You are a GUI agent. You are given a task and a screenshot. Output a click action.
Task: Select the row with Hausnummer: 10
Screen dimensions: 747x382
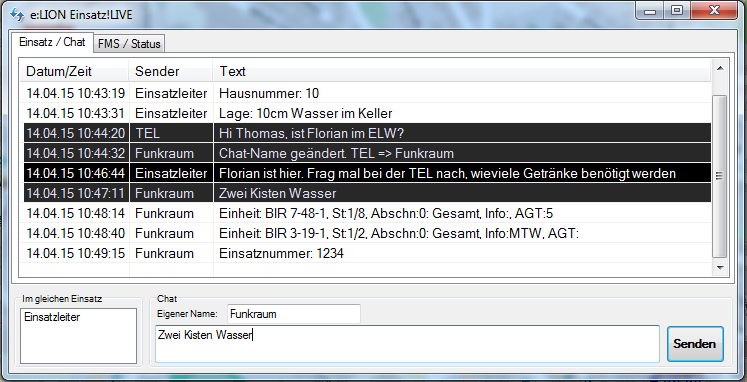367,93
